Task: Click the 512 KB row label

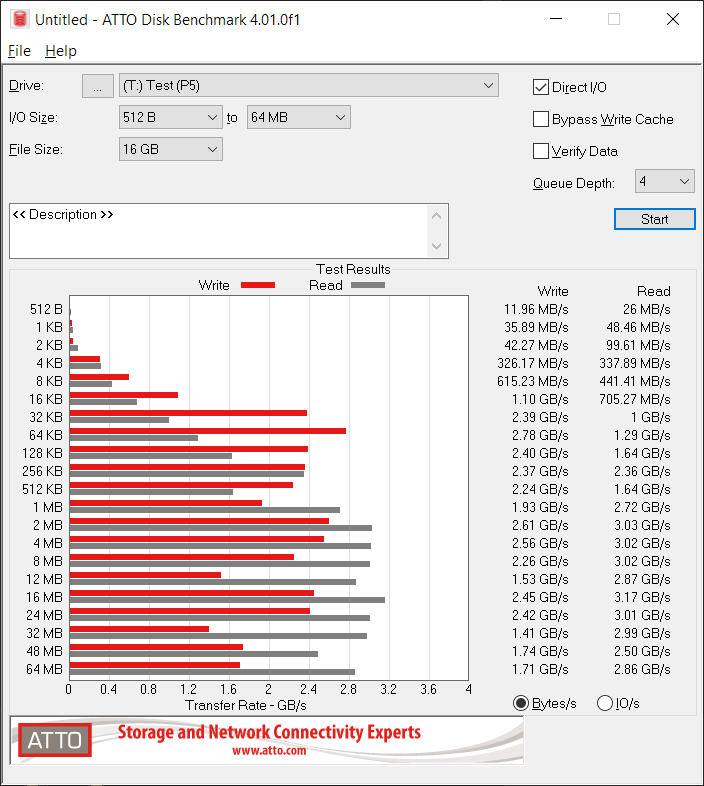Action: click(42, 489)
